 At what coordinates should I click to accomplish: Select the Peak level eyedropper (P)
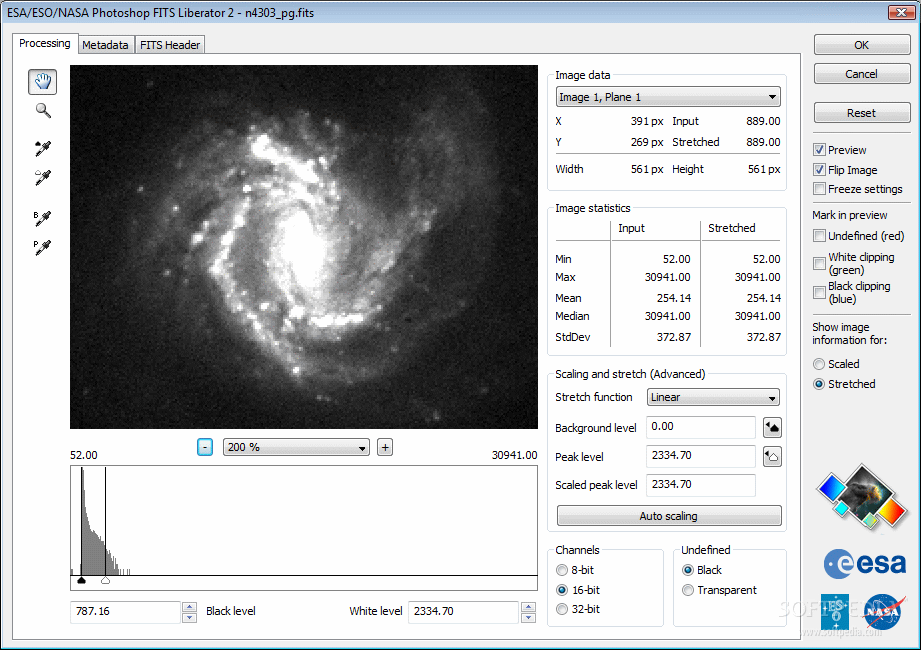point(42,247)
